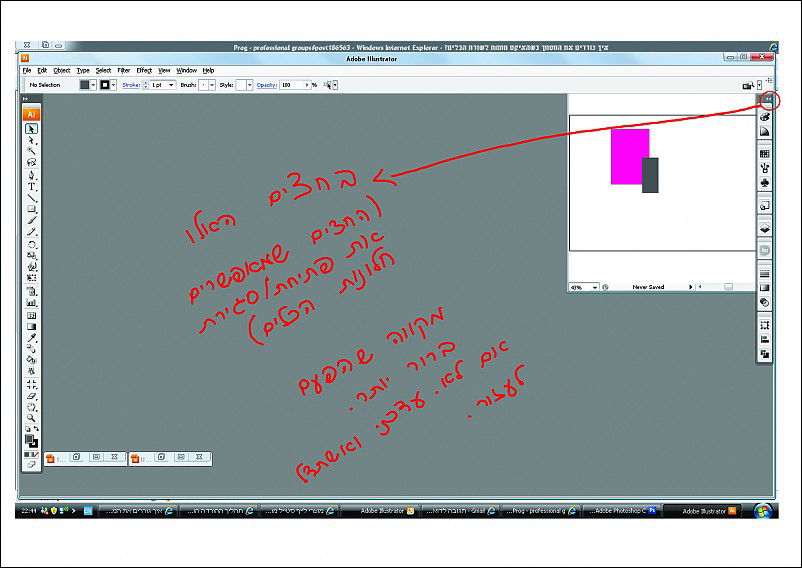The width and height of the screenshot is (802, 568).
Task: Open the Stroke panel icon
Action: 765,274
